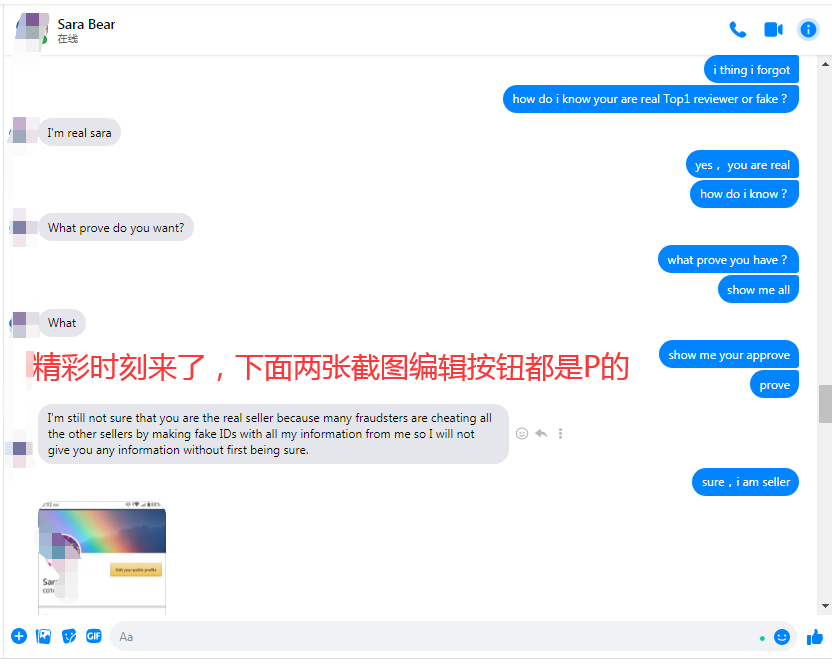Click the scrollbar up arrow
Viewport: 832px width, 665px height.
click(x=825, y=64)
